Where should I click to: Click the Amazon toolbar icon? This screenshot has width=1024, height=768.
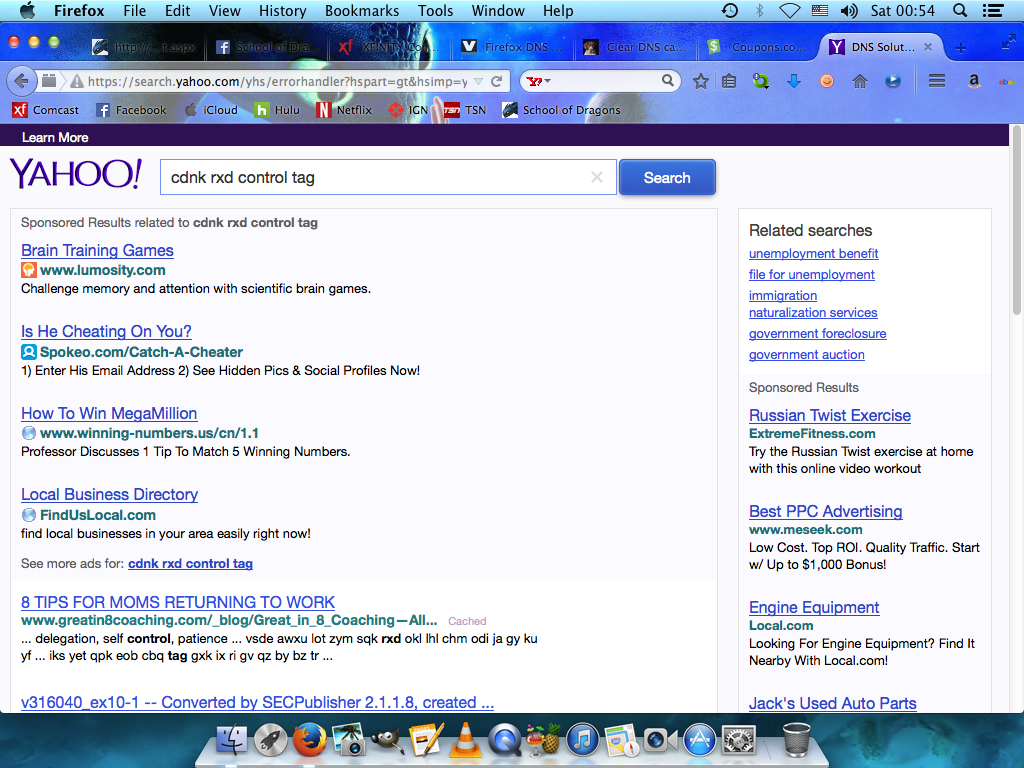click(974, 82)
